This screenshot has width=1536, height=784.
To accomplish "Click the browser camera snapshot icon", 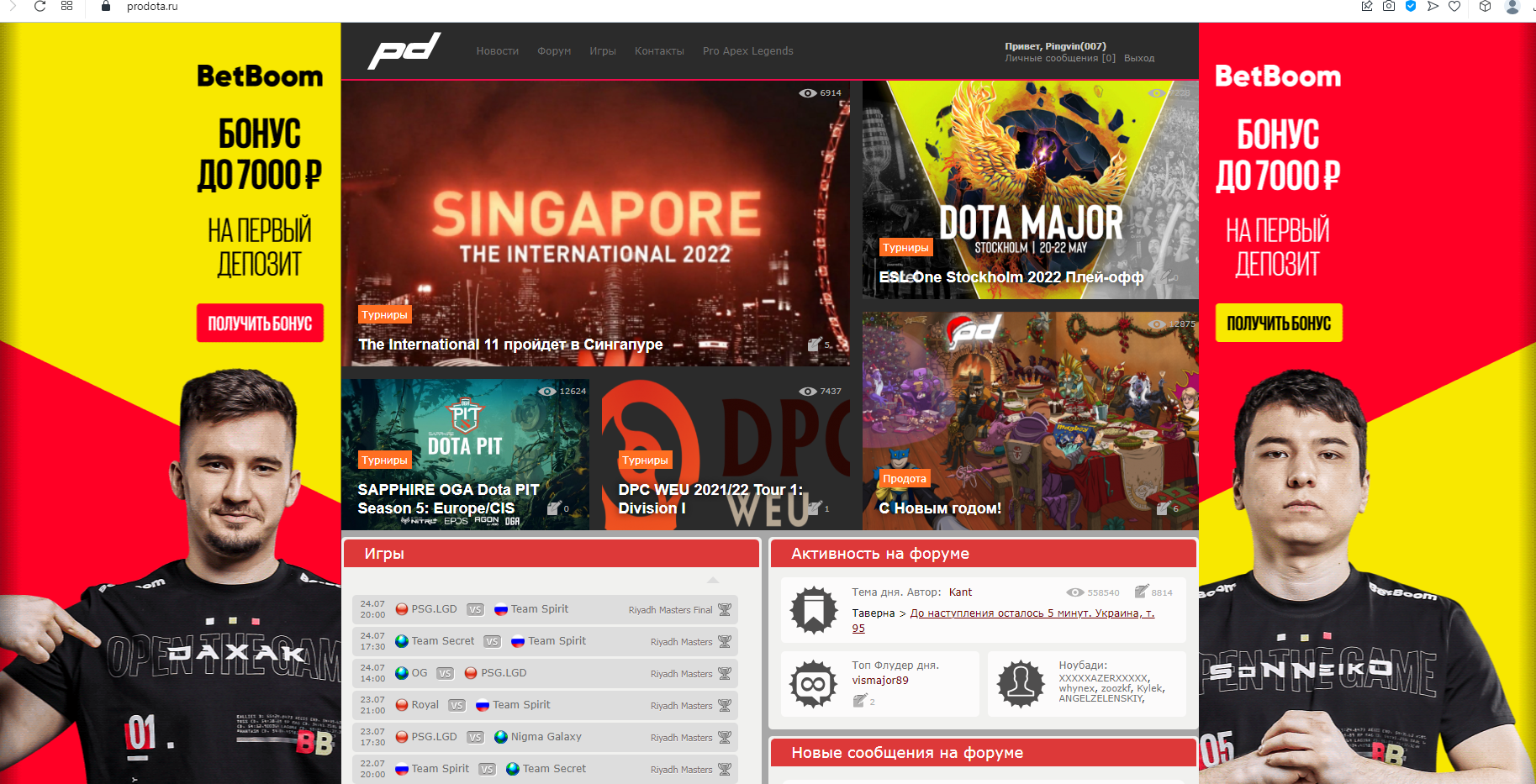I will pyautogui.click(x=1389, y=6).
